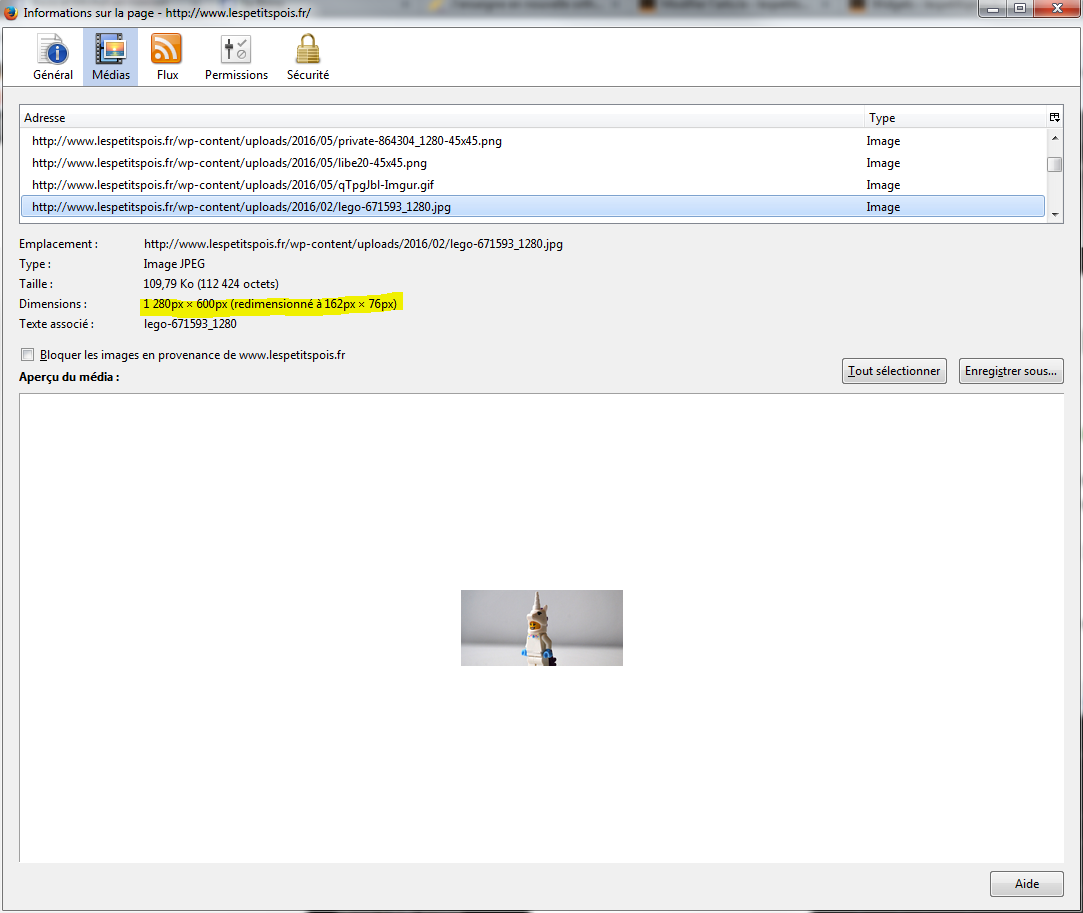Click the media list scroll down arrow
Viewport: 1083px width, 913px height.
pos(1055,215)
